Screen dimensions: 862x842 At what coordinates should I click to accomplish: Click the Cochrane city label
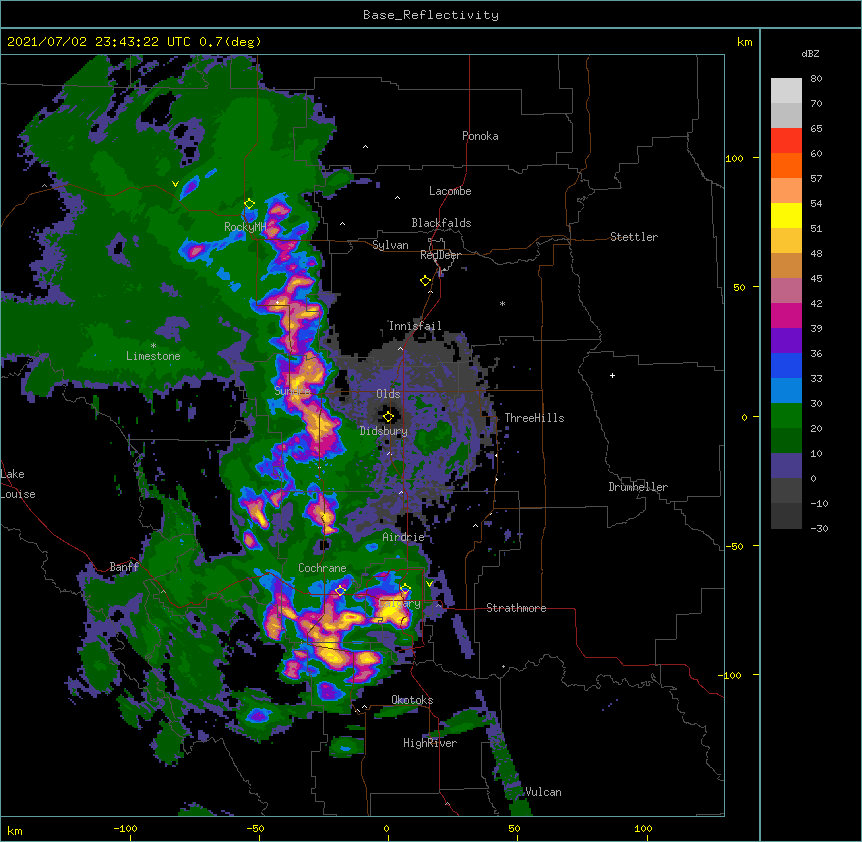click(322, 568)
